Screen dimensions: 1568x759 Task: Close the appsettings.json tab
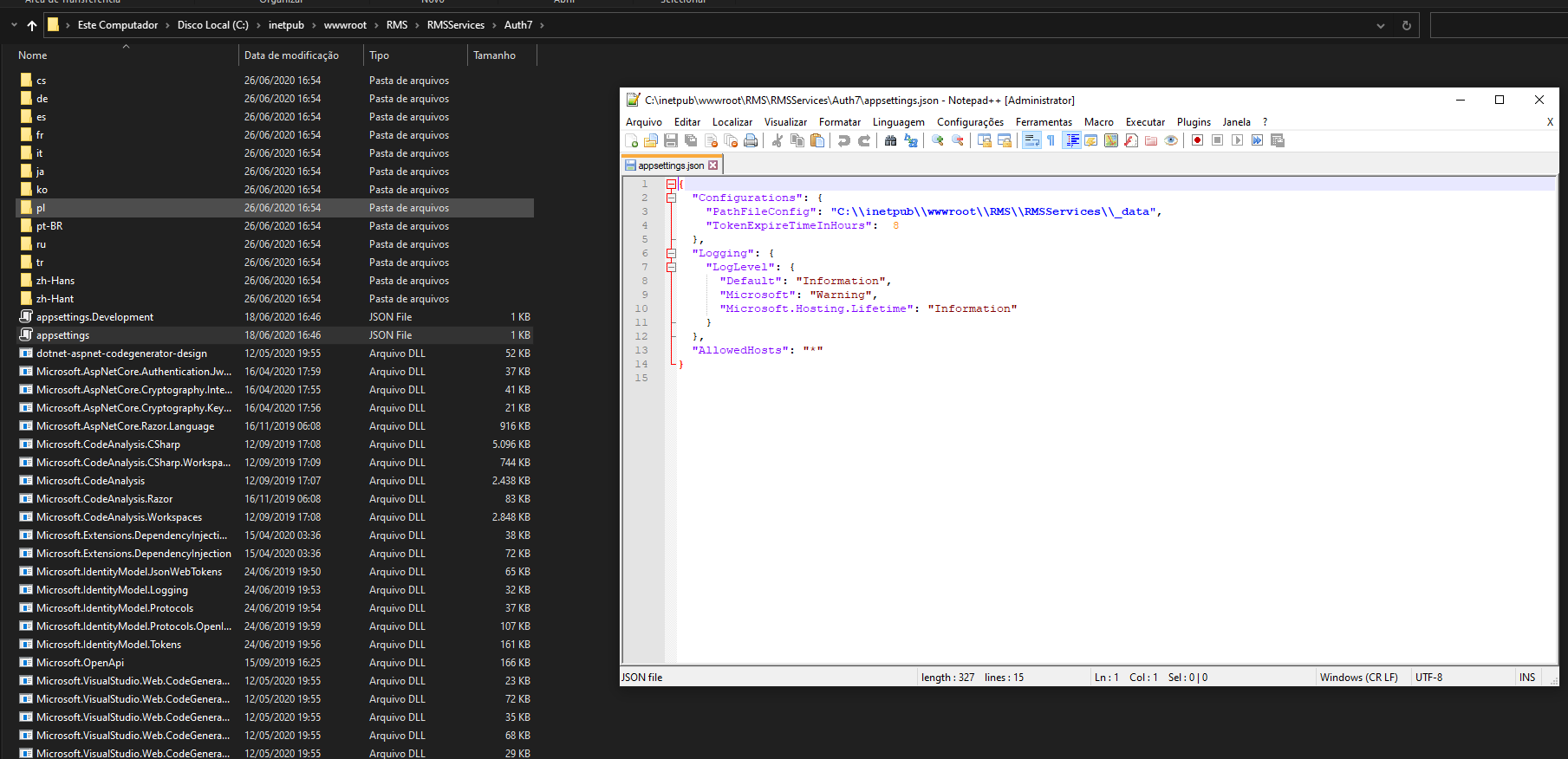(713, 165)
